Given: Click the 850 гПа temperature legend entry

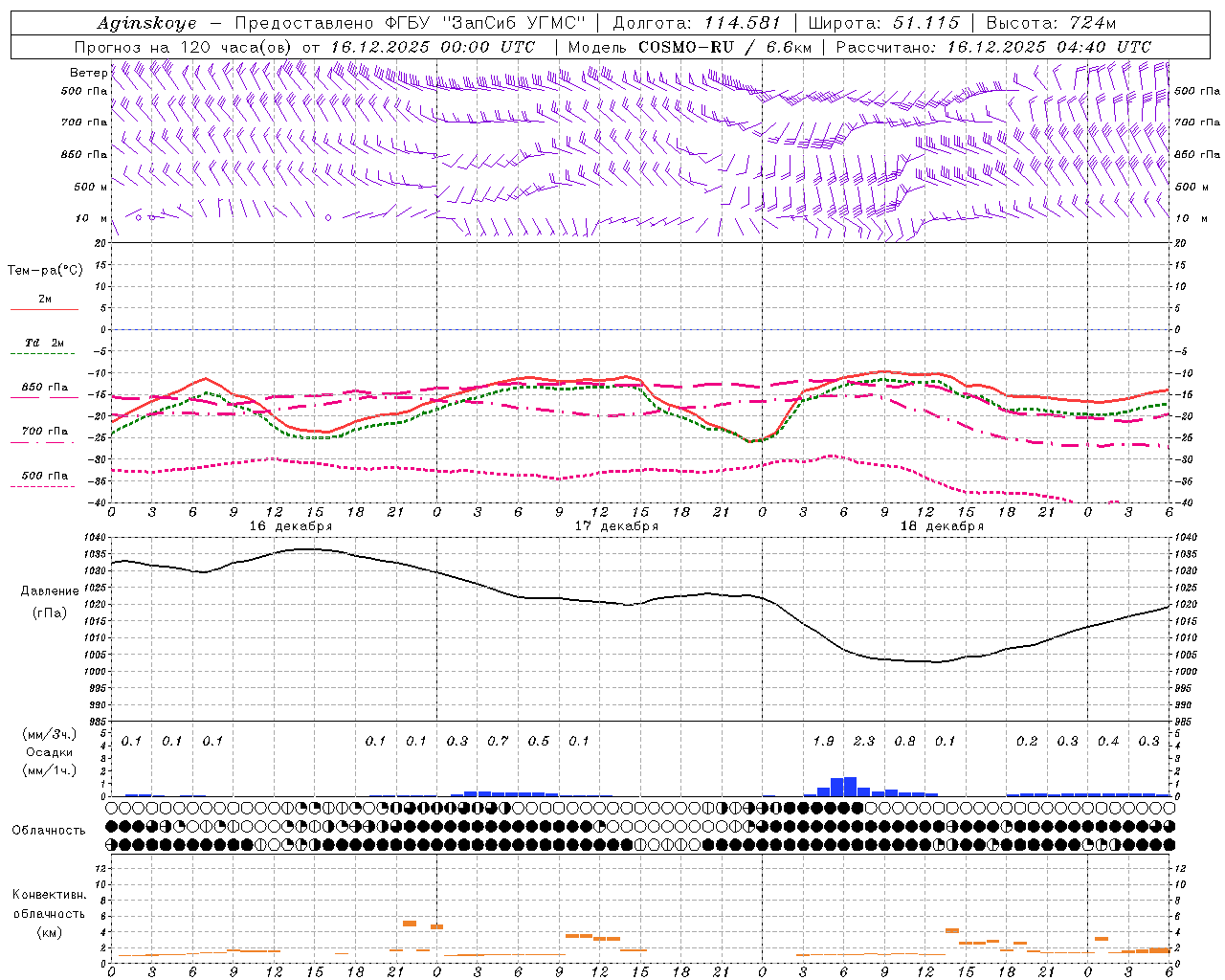Looking at the screenshot, I should pos(45,388).
